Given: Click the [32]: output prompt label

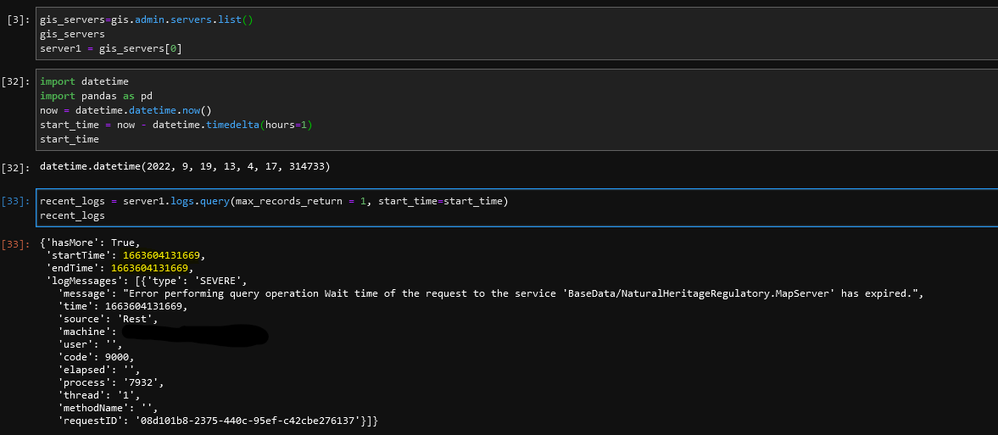Looking at the screenshot, I should coord(15,167).
